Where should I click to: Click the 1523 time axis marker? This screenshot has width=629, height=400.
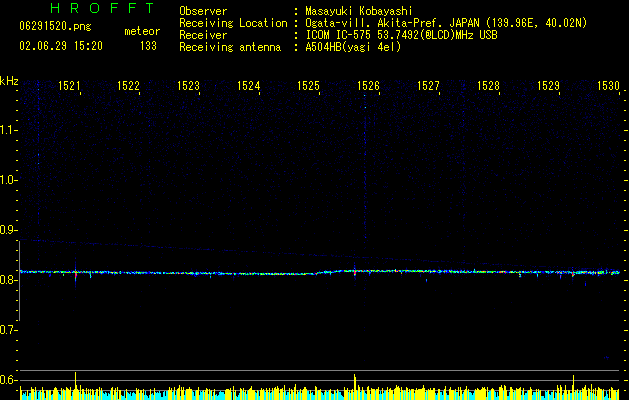tap(189, 86)
